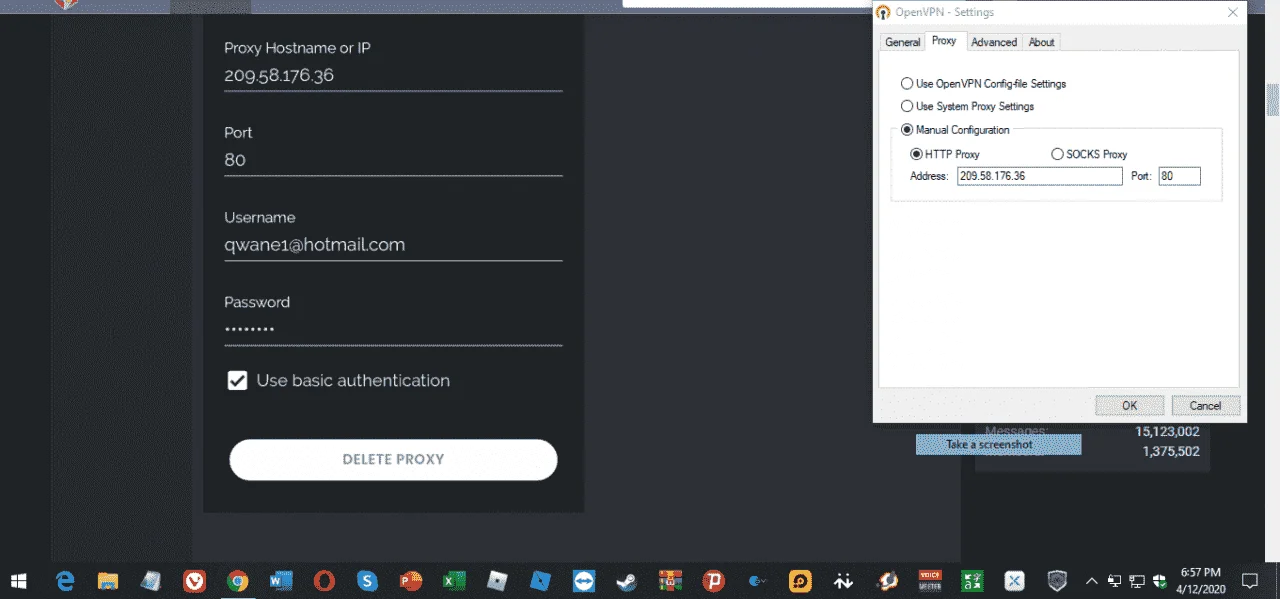Open the Action Center notifications

(x=1250, y=580)
